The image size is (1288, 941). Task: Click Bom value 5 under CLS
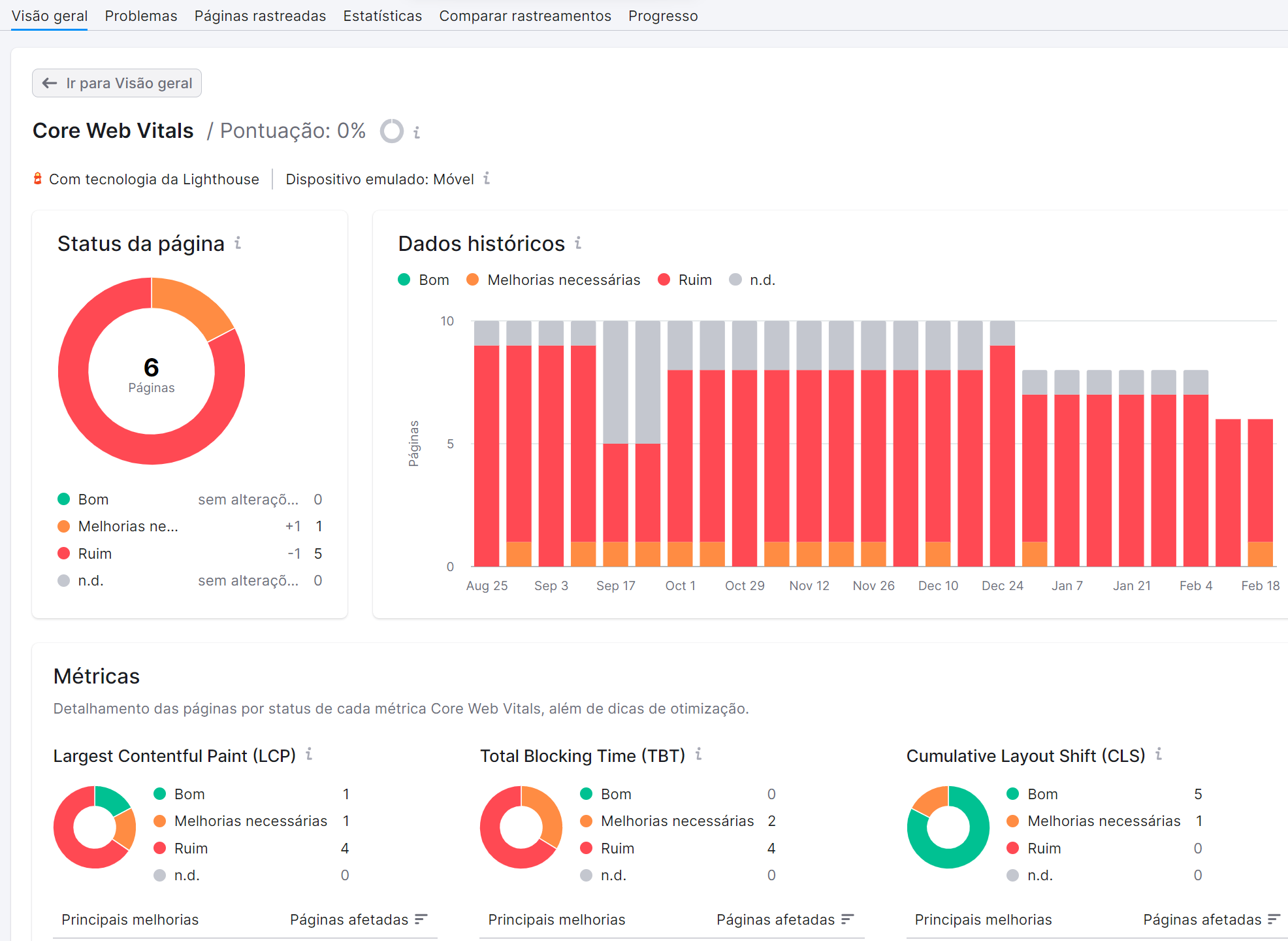1198,794
